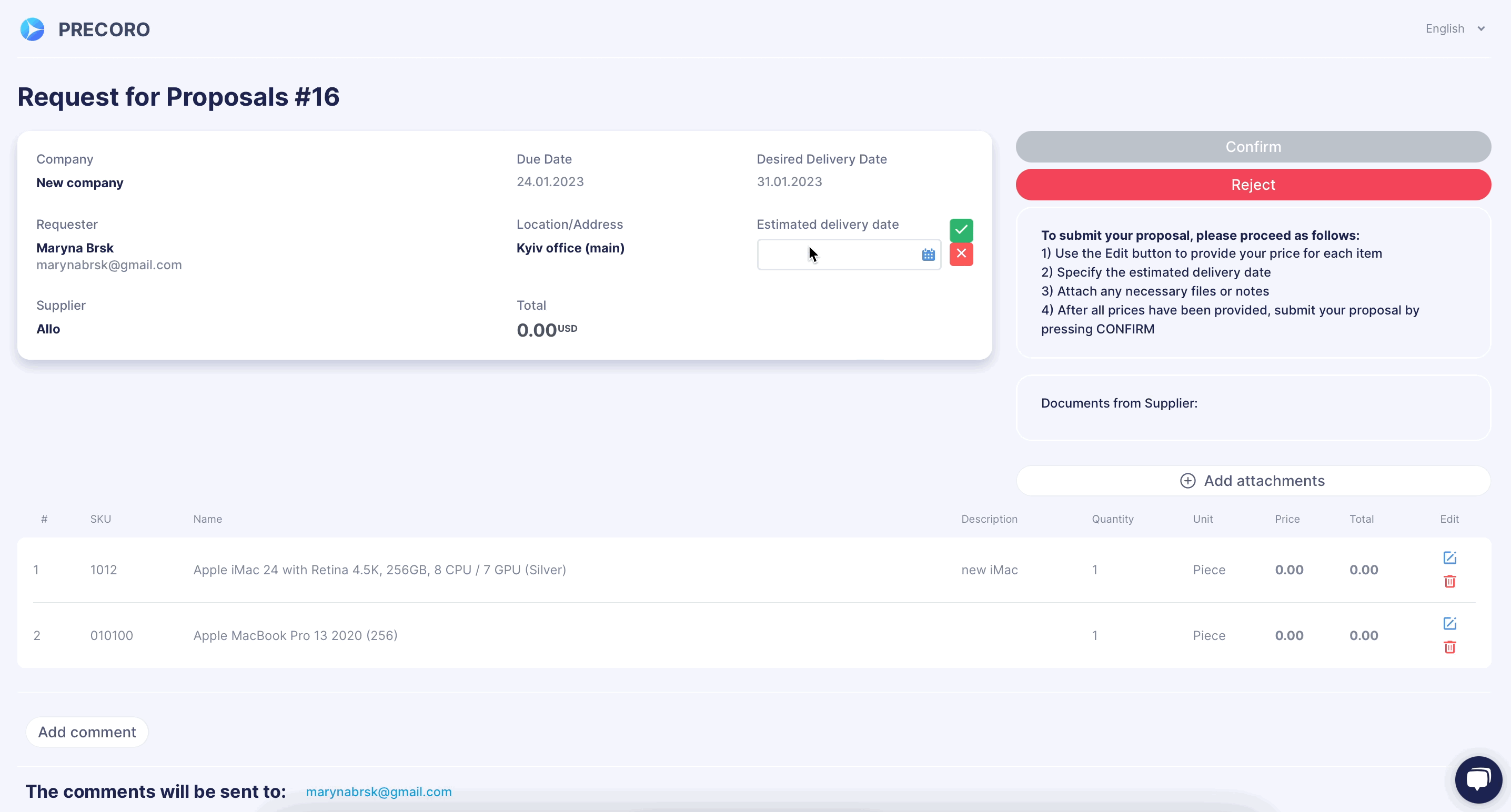Click the Unit column header
Image resolution: width=1511 pixels, height=812 pixels.
tap(1203, 519)
